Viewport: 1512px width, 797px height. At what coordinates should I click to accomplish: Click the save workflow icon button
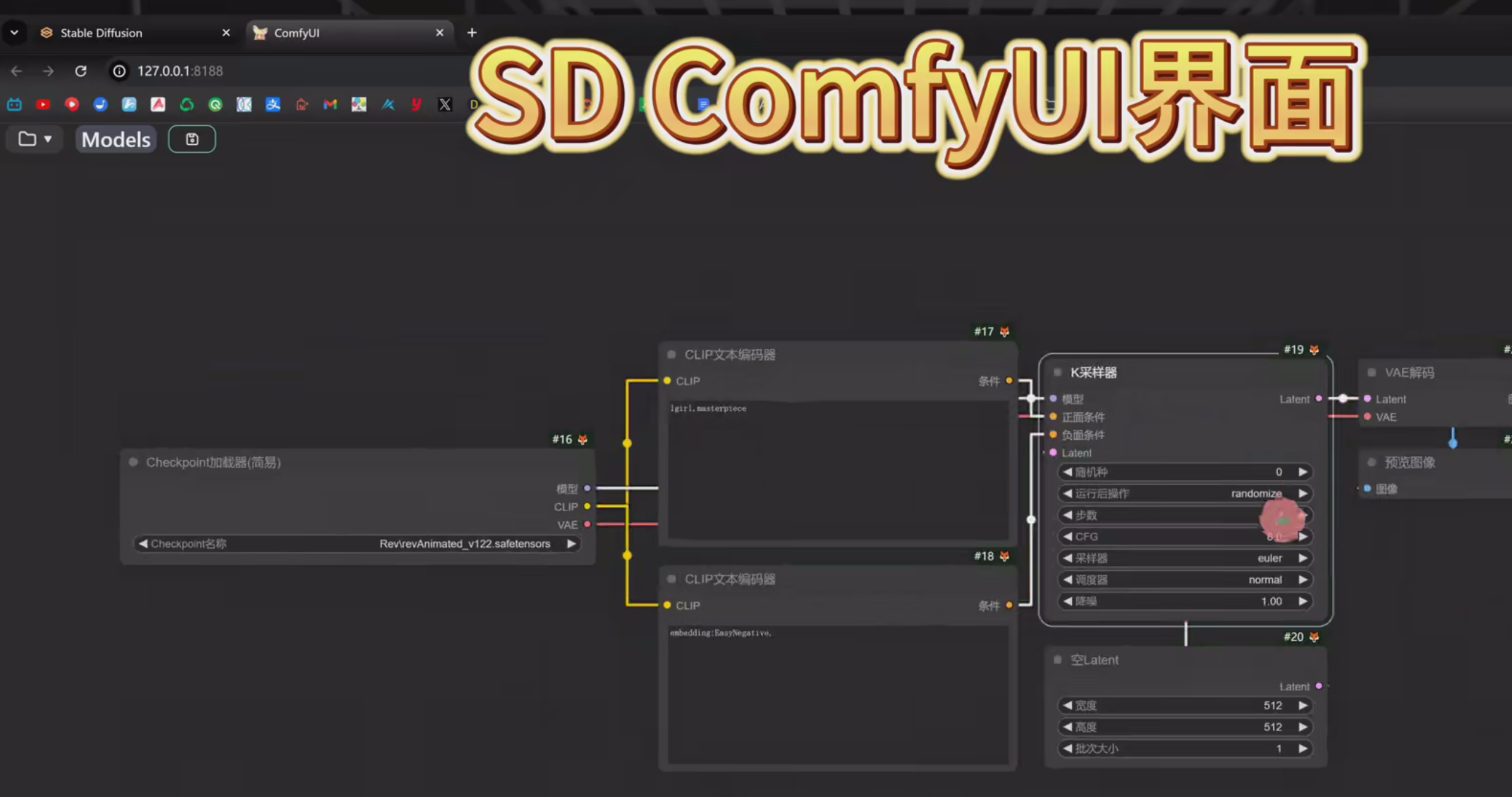(x=191, y=139)
